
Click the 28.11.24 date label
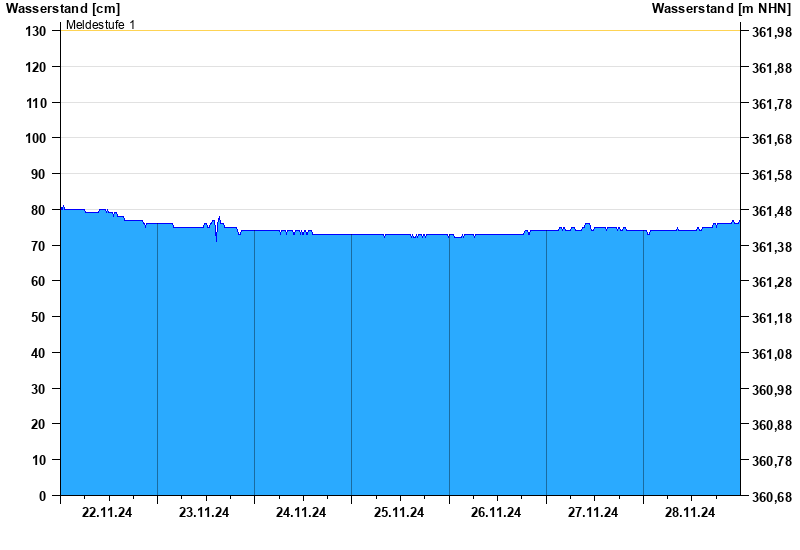pos(690,513)
